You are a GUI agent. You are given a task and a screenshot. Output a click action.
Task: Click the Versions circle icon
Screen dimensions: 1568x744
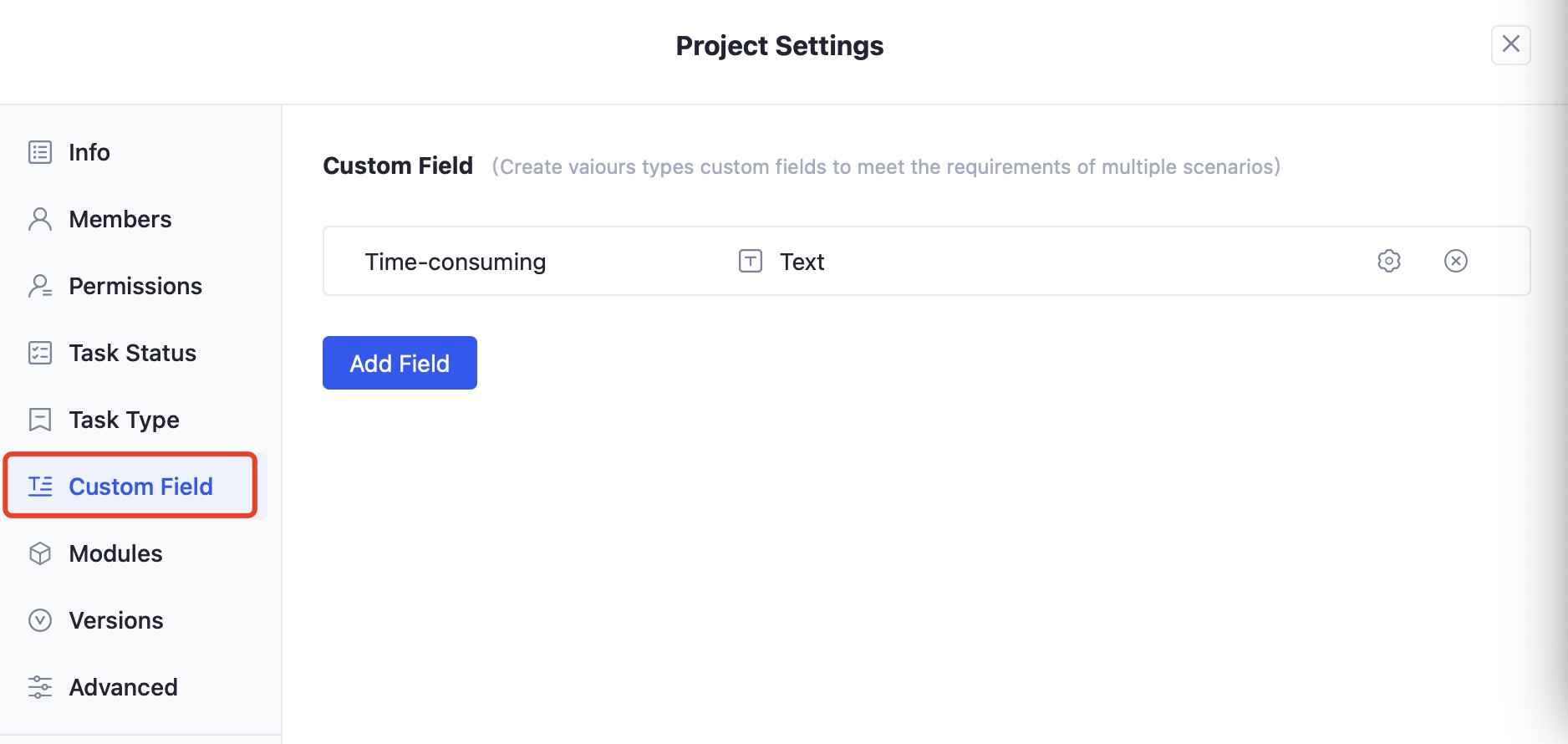click(39, 619)
